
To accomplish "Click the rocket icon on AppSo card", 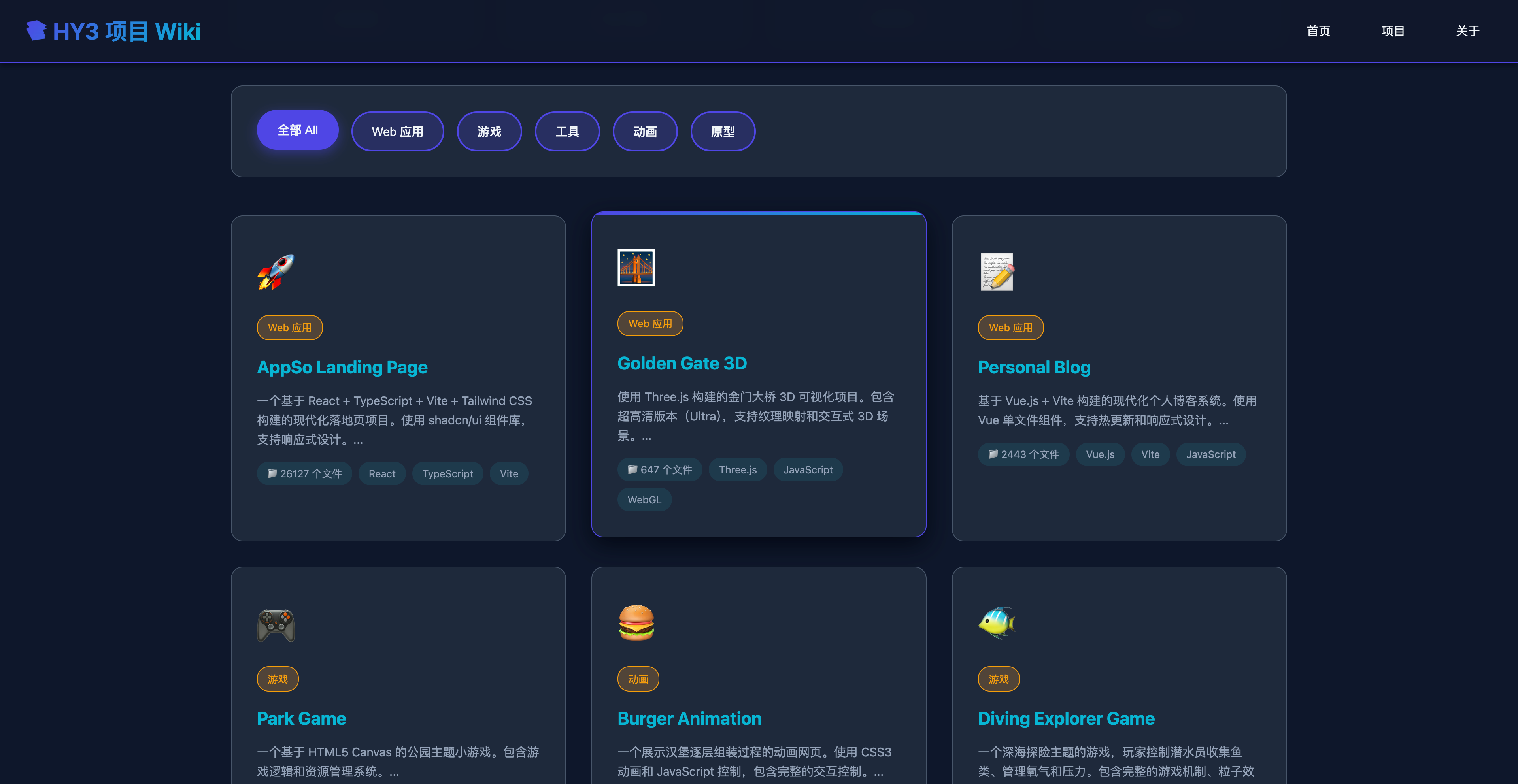I will 276,271.
